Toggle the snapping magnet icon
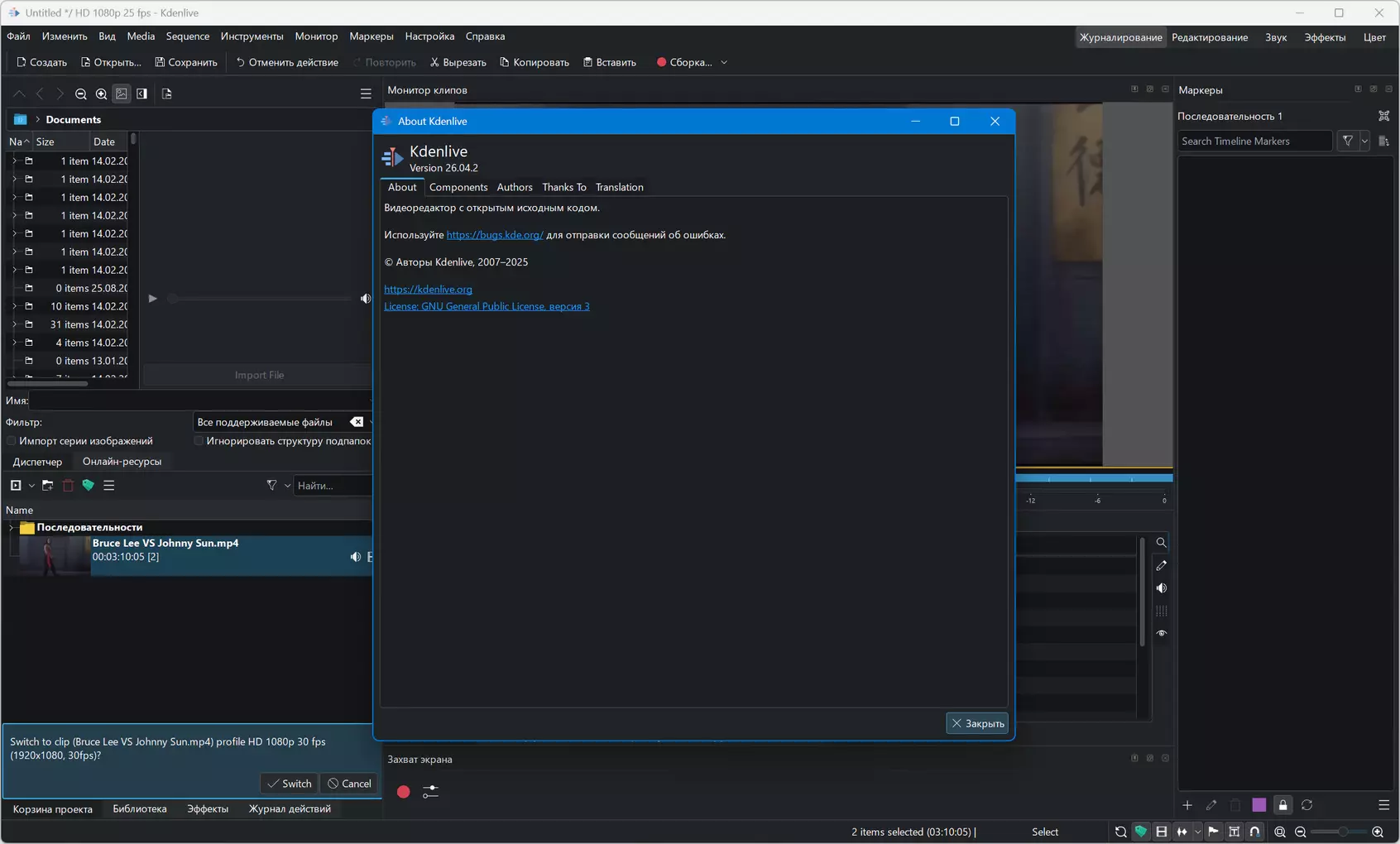The width and height of the screenshot is (1400, 844). click(1254, 832)
